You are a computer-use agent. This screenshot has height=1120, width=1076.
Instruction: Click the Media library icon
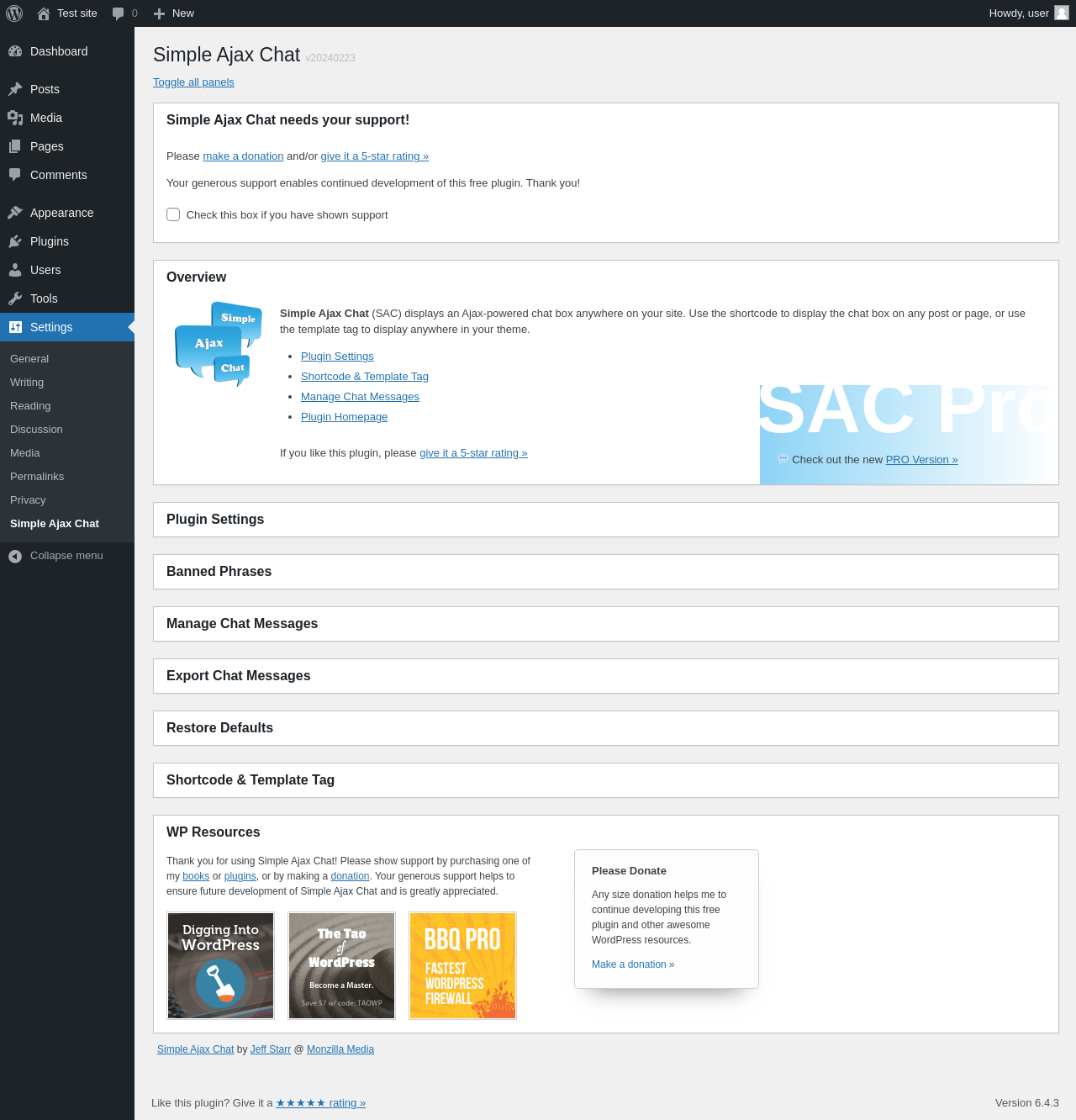click(x=15, y=118)
